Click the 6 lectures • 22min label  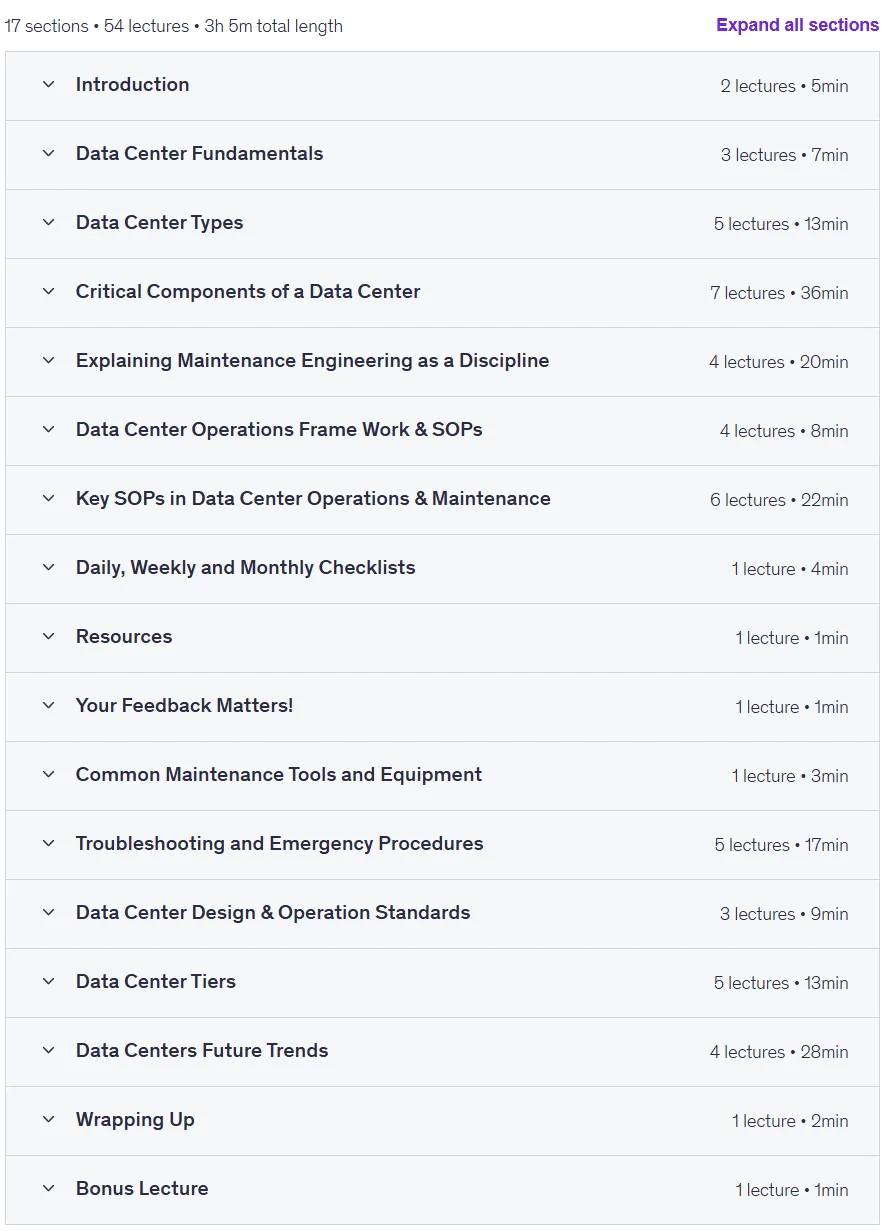pos(779,500)
